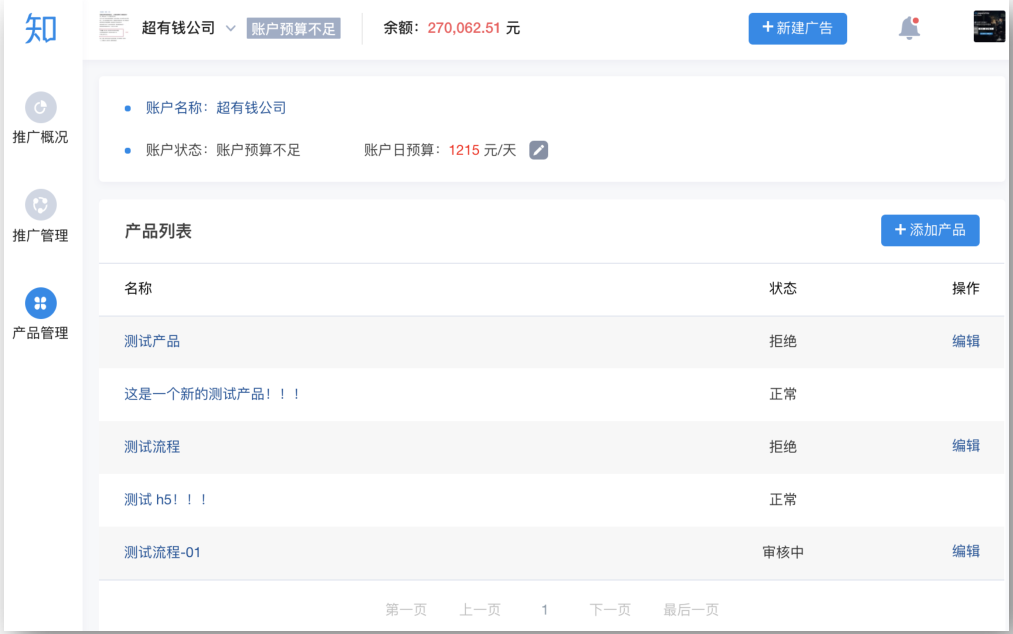This screenshot has width=1013, height=634.
Task: Click the 账户预算不足 status badge in header
Action: click(x=294, y=29)
